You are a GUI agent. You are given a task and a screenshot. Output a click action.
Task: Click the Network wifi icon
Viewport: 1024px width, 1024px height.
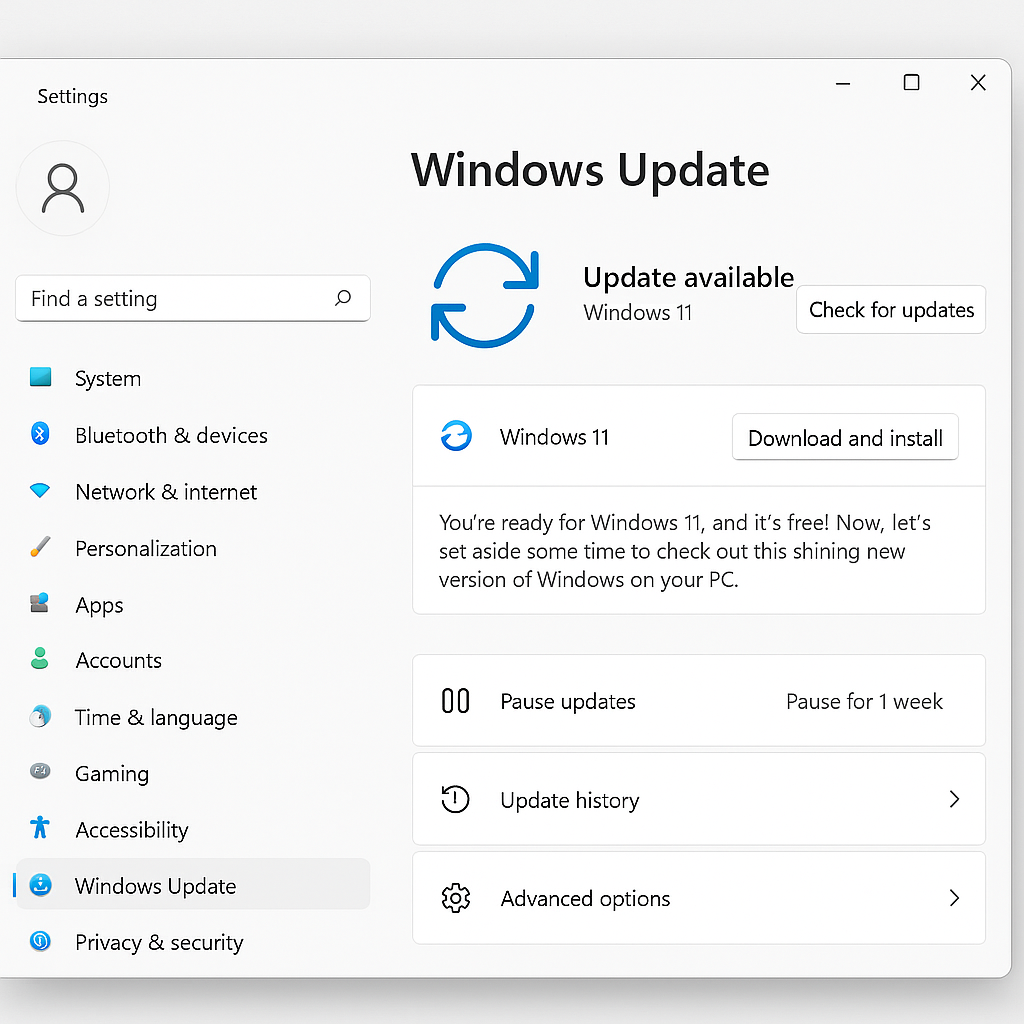pos(40,490)
